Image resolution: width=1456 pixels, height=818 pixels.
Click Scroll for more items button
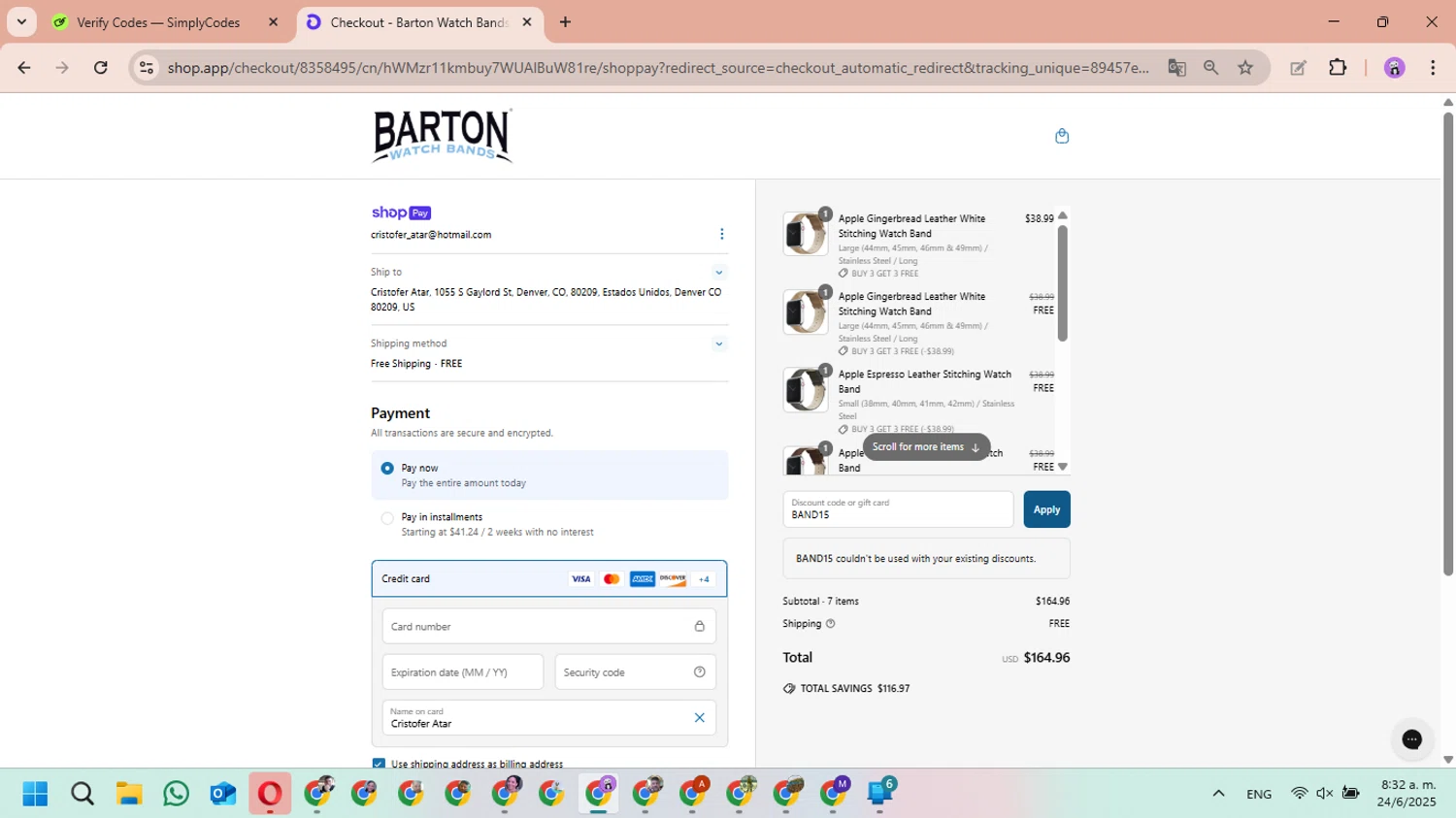(x=926, y=447)
